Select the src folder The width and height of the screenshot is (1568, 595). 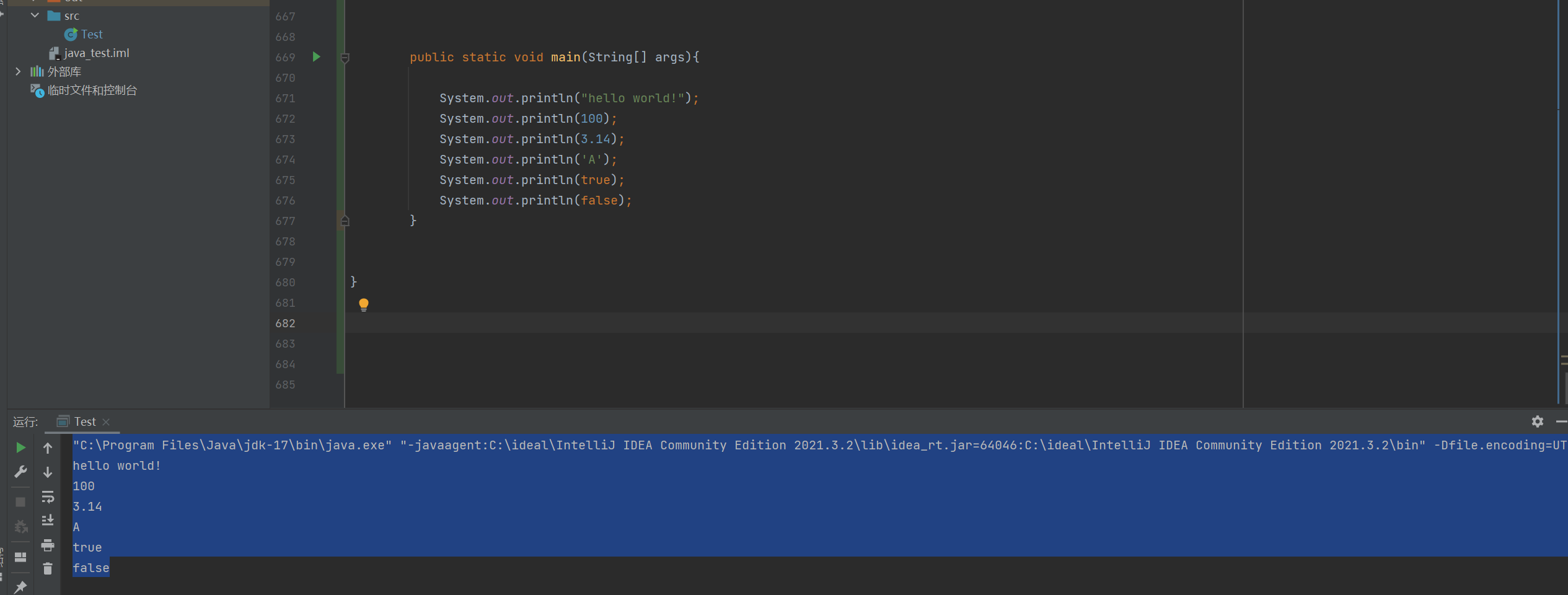[72, 16]
